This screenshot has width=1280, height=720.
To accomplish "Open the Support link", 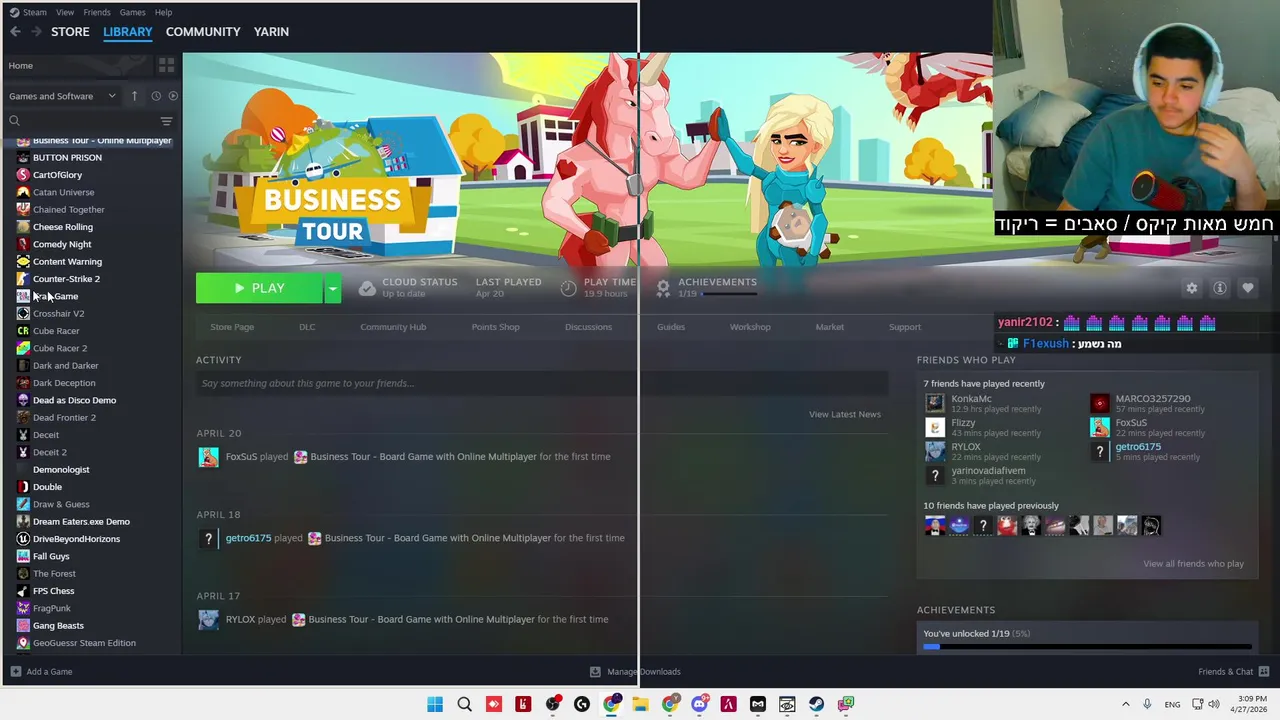I will (x=905, y=327).
